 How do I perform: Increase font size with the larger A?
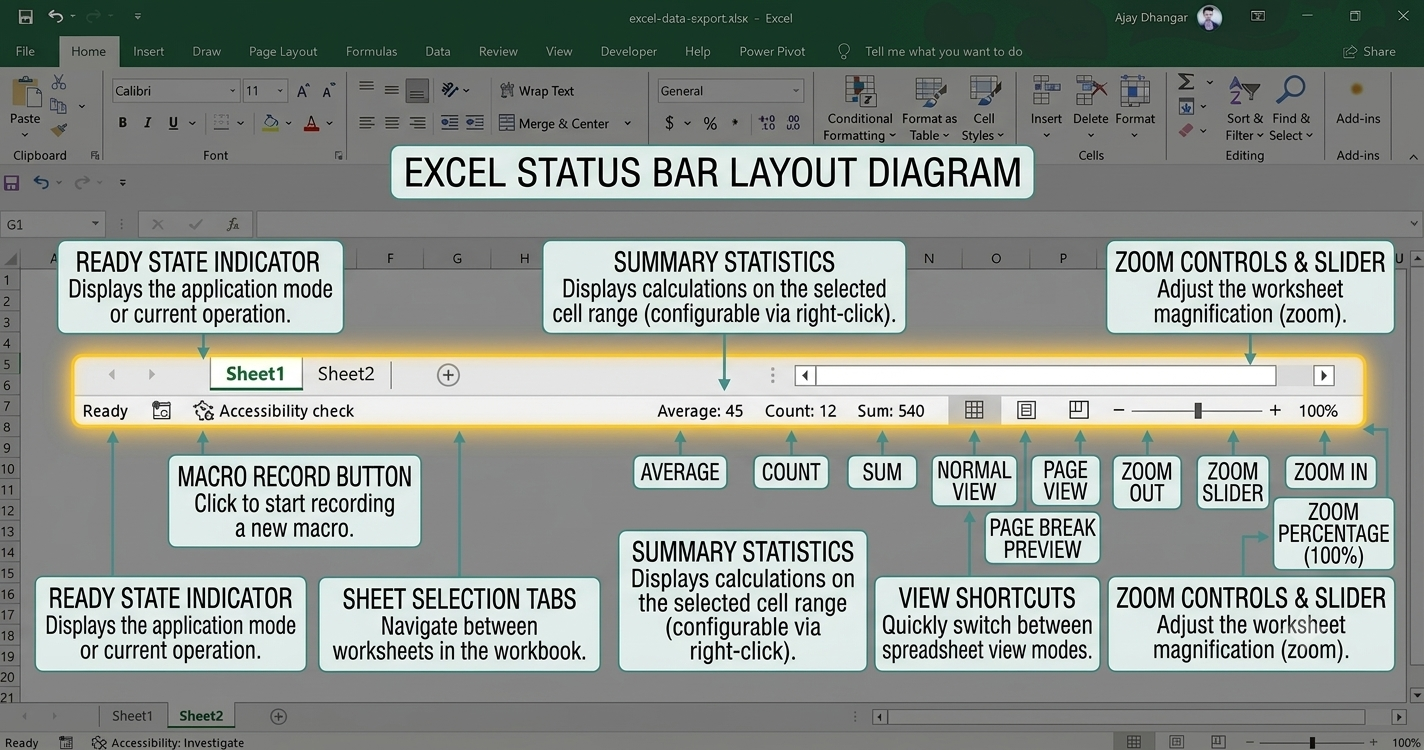[x=304, y=91]
